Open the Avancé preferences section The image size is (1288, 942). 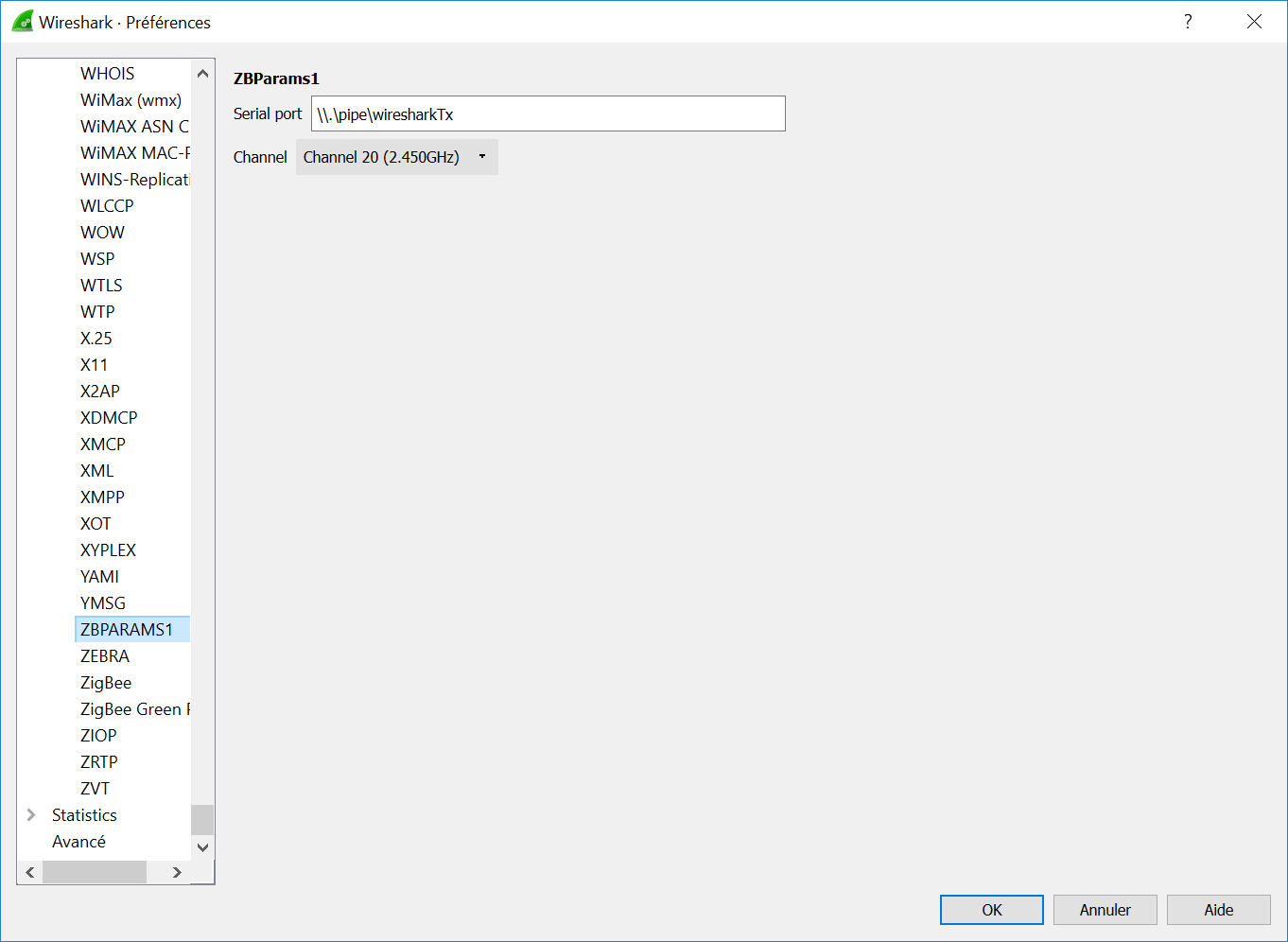point(78,842)
